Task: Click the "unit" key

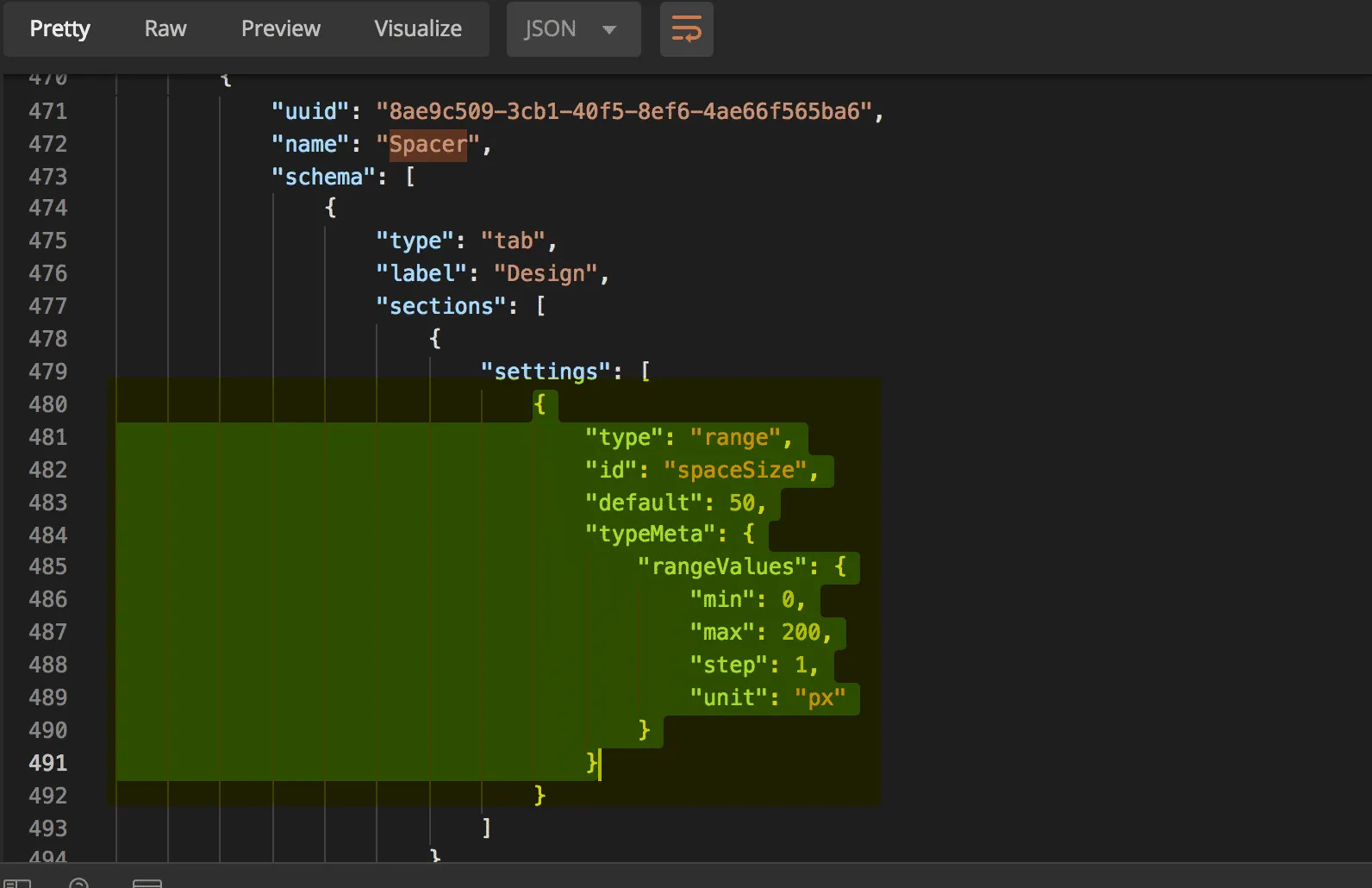Action: click(x=729, y=697)
